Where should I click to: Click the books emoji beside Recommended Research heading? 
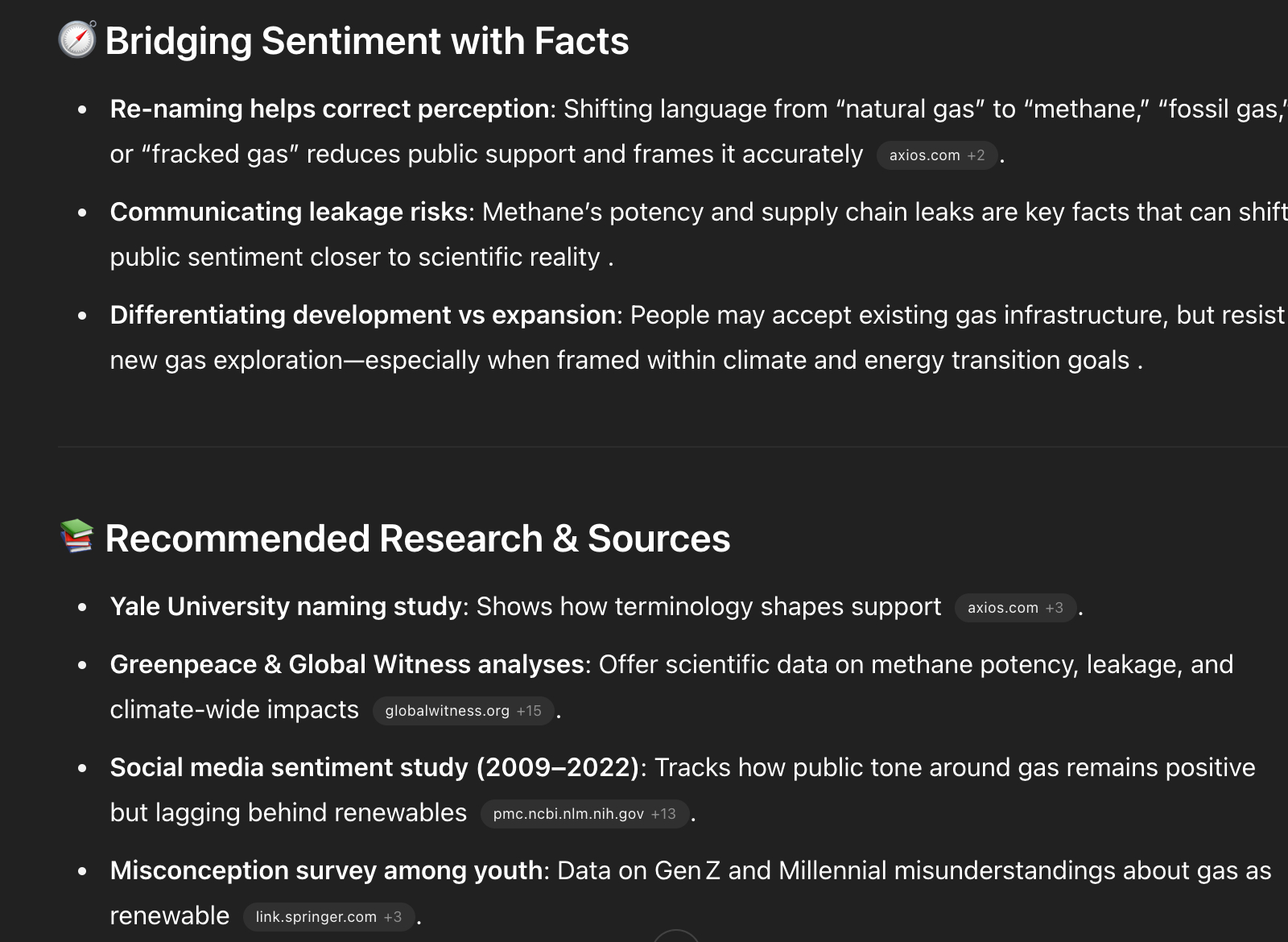(77, 537)
